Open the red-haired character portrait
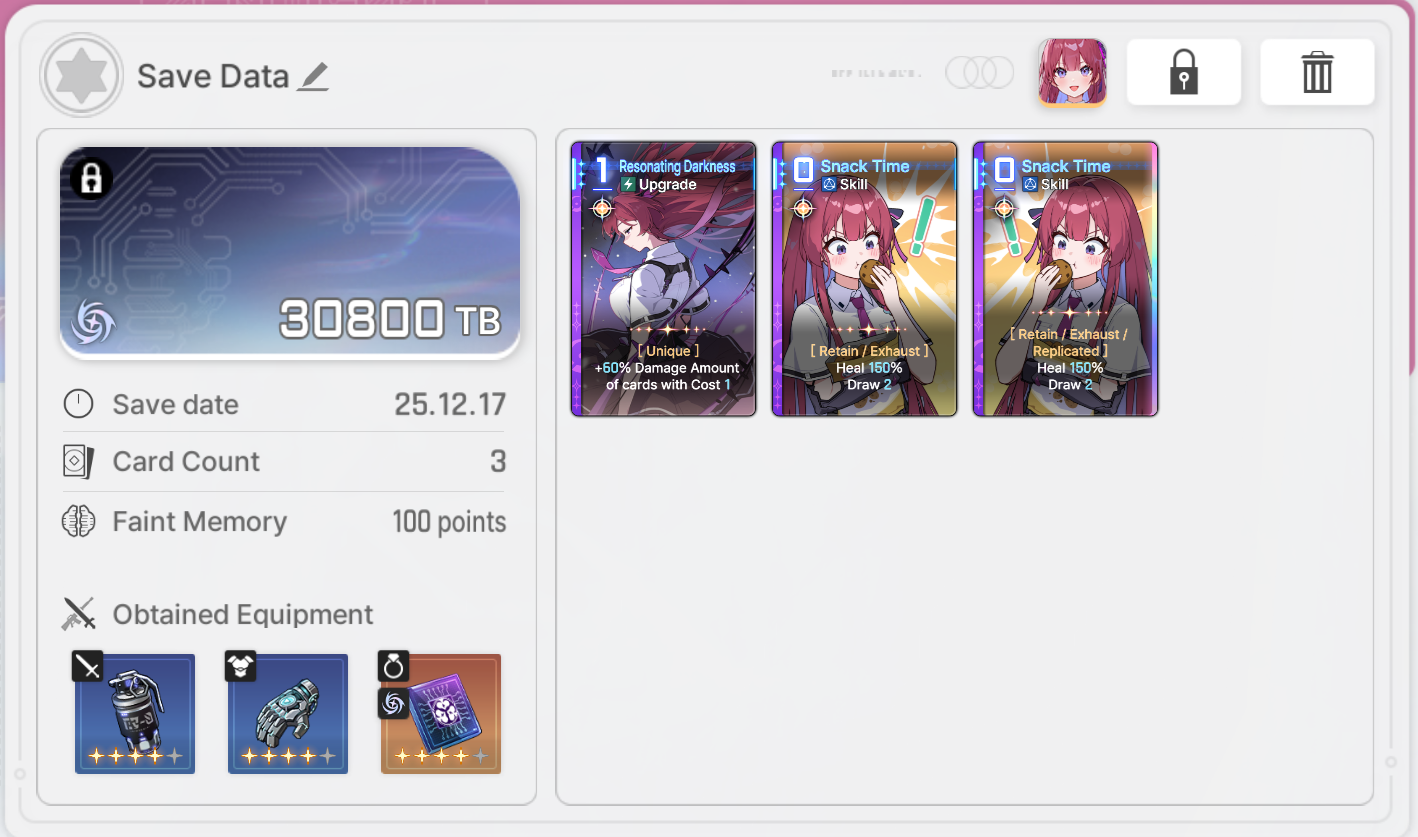Image resolution: width=1418 pixels, height=837 pixels. click(x=1072, y=72)
